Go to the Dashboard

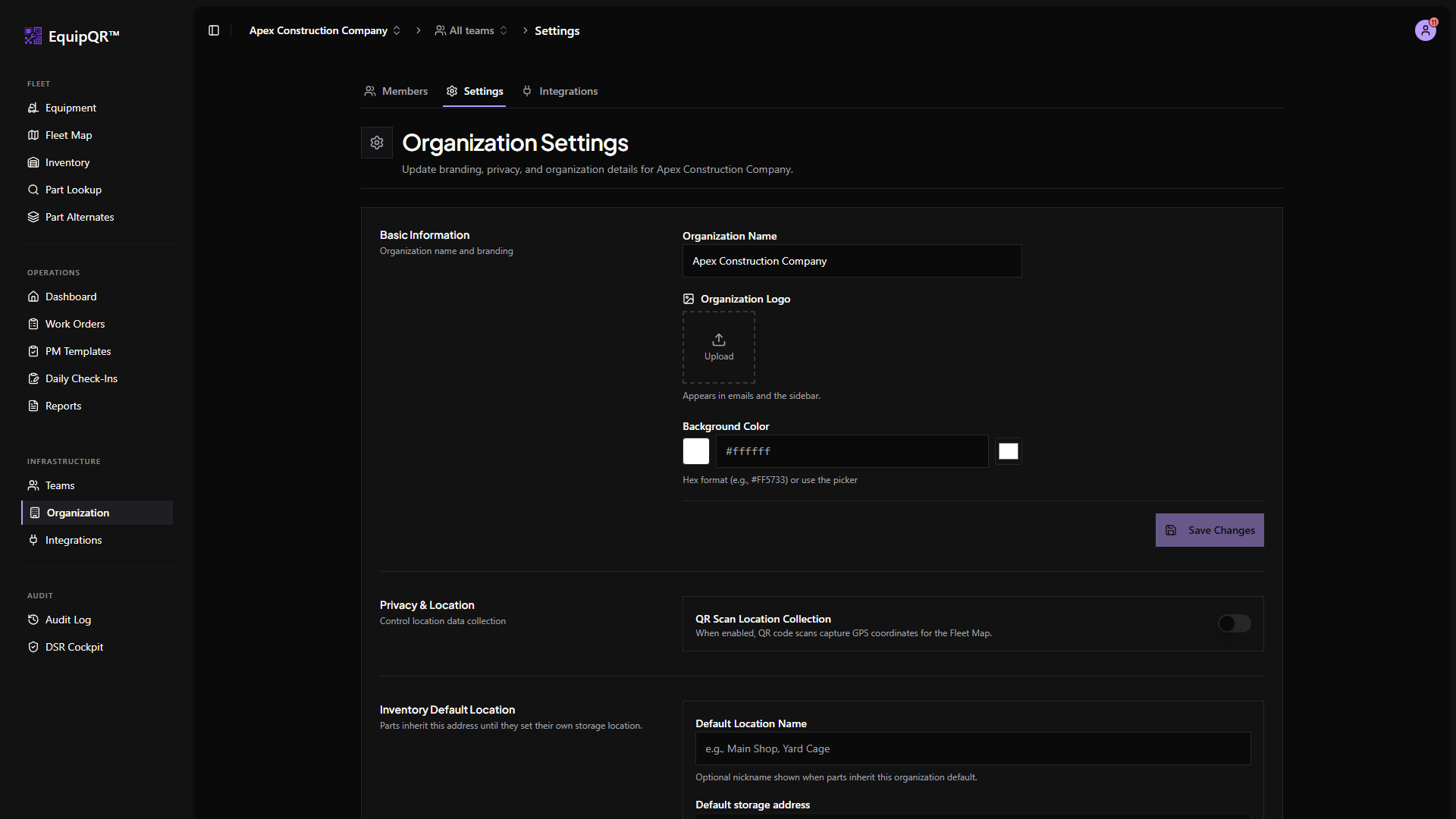tap(99, 297)
